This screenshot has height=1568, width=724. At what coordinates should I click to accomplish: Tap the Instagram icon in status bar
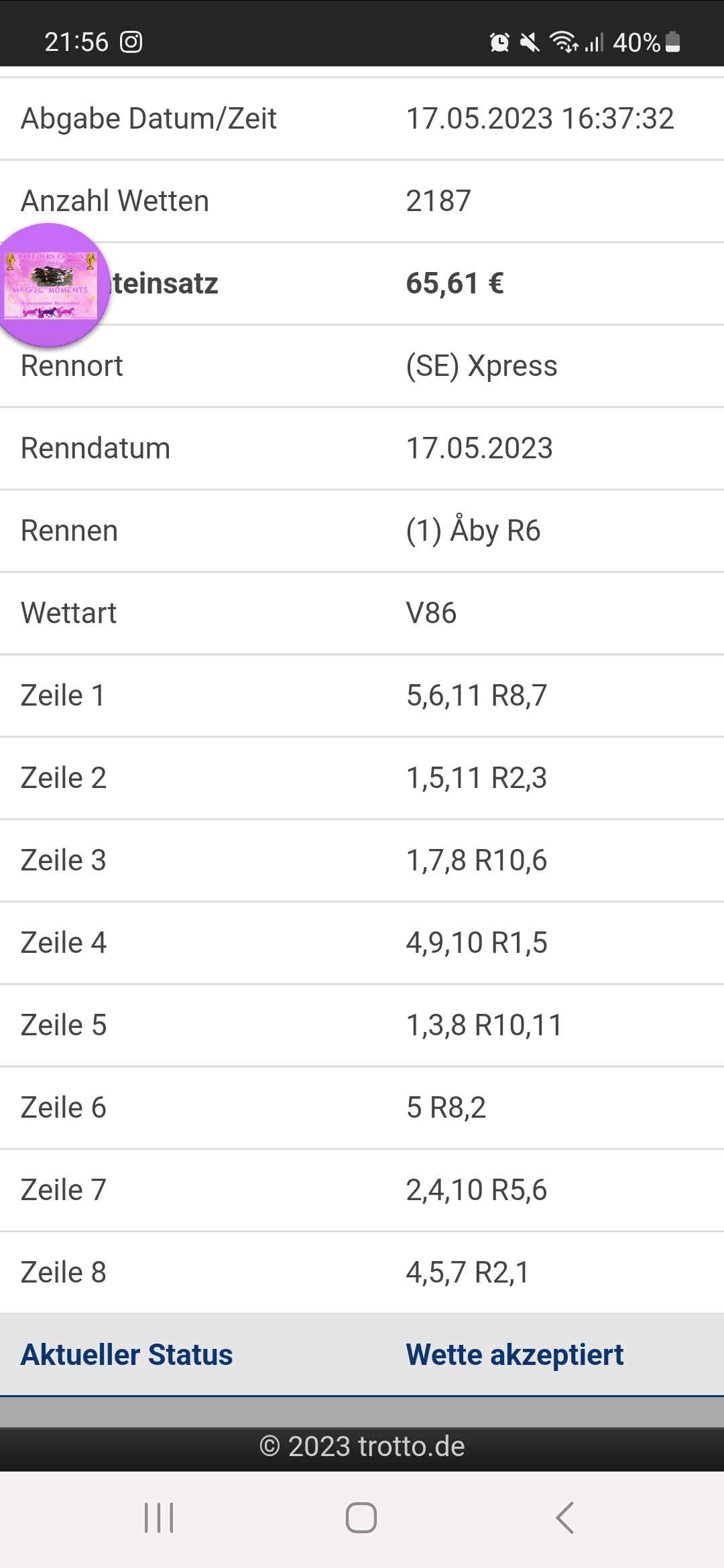coord(131,42)
